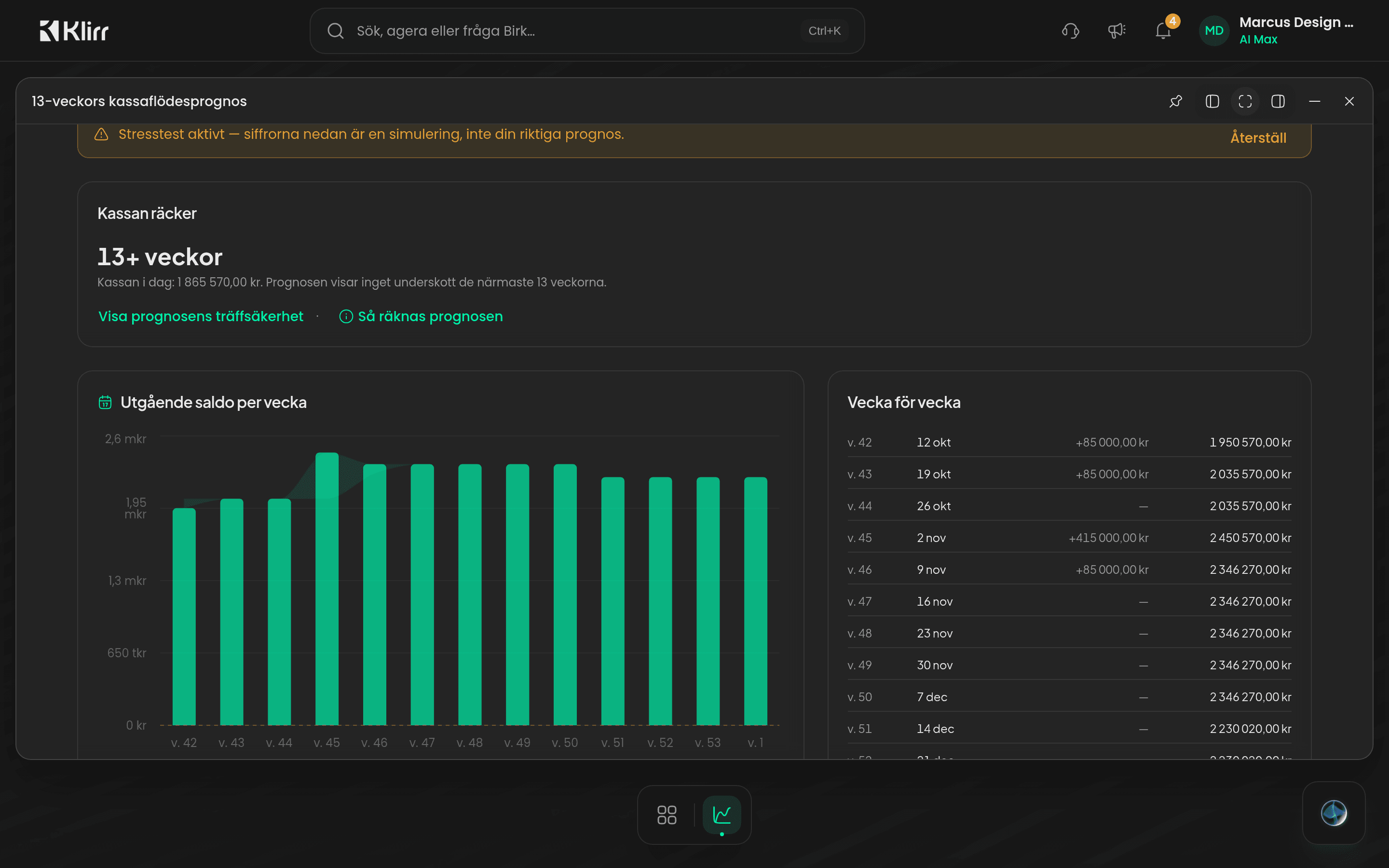Screen dimensions: 1389x868
Task: Click Återställ to reset the stress test
Action: pos(1258,138)
